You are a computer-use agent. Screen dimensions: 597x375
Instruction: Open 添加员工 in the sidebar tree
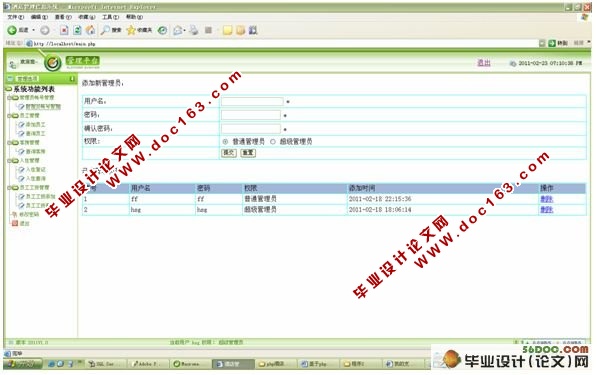coord(35,124)
